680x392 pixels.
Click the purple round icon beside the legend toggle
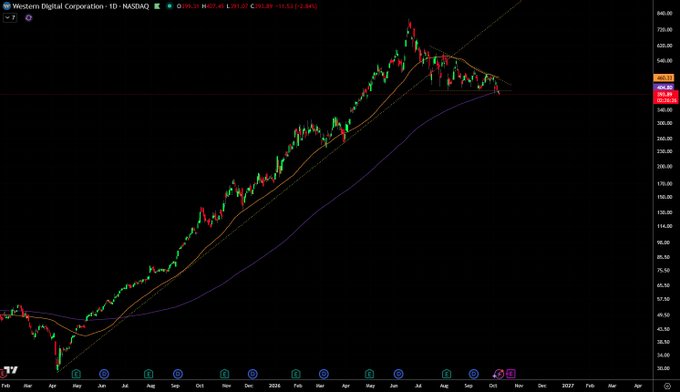29,18
